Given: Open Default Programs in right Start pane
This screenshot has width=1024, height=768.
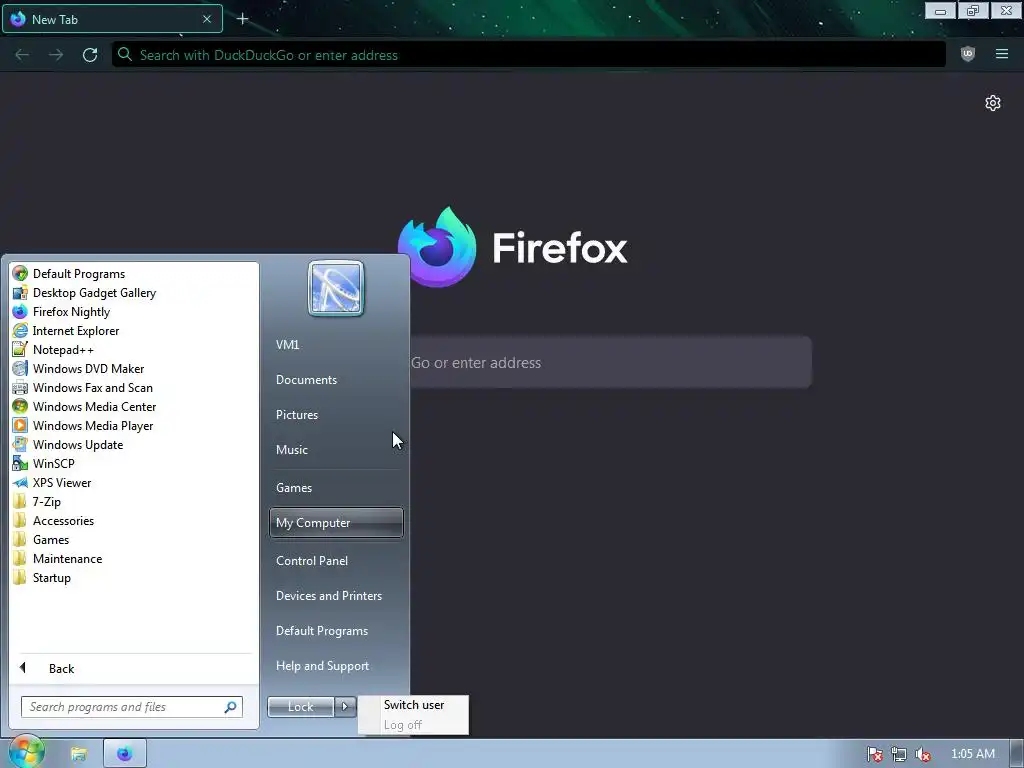Looking at the screenshot, I should click(321, 631).
